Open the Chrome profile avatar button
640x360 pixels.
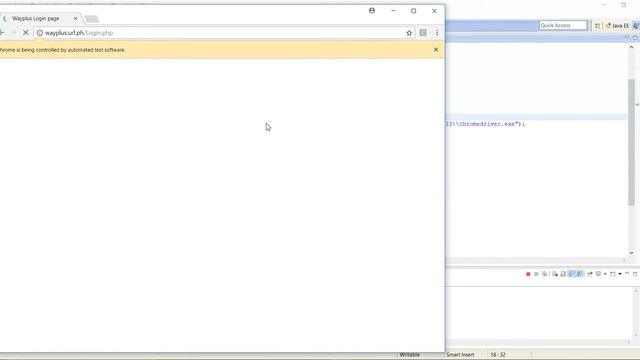(372, 11)
